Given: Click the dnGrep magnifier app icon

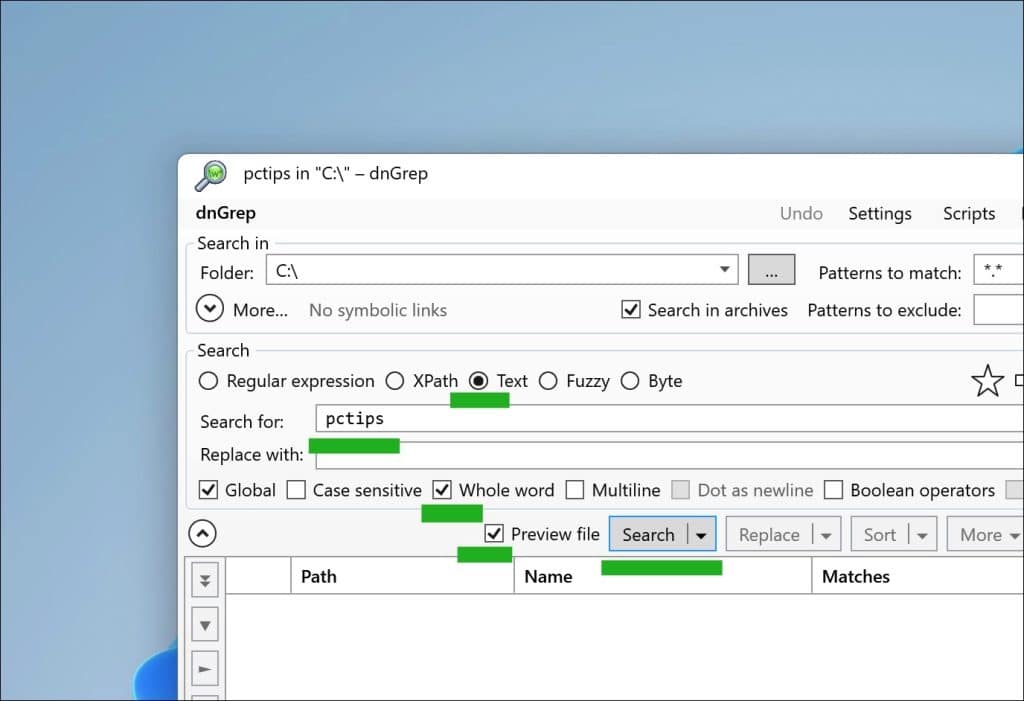Looking at the screenshot, I should tap(211, 175).
